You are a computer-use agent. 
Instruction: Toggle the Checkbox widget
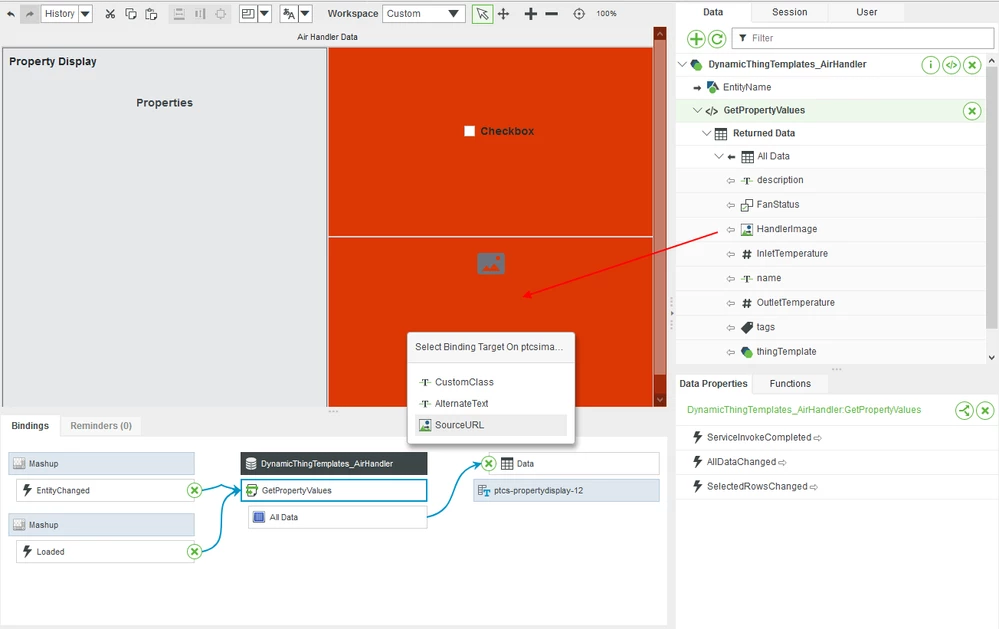[x=470, y=131]
